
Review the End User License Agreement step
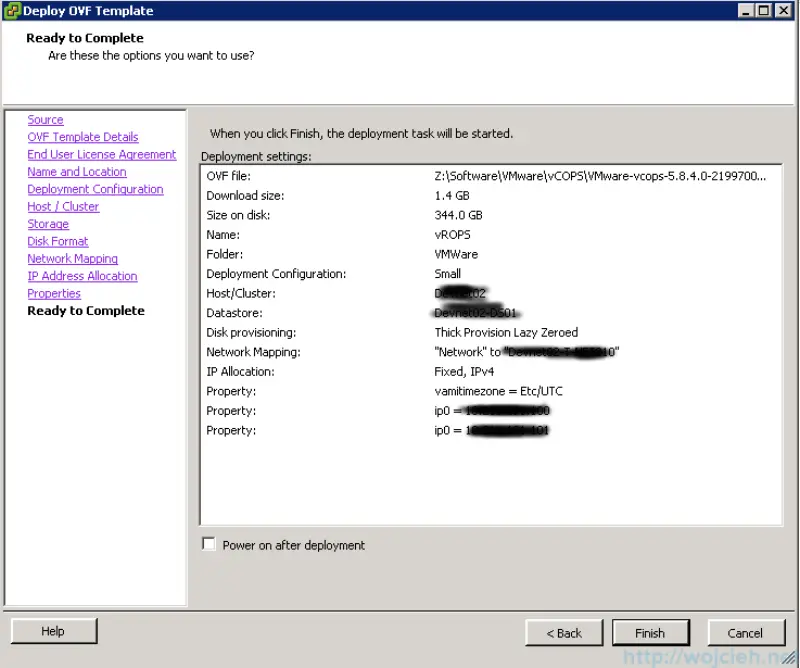101,154
